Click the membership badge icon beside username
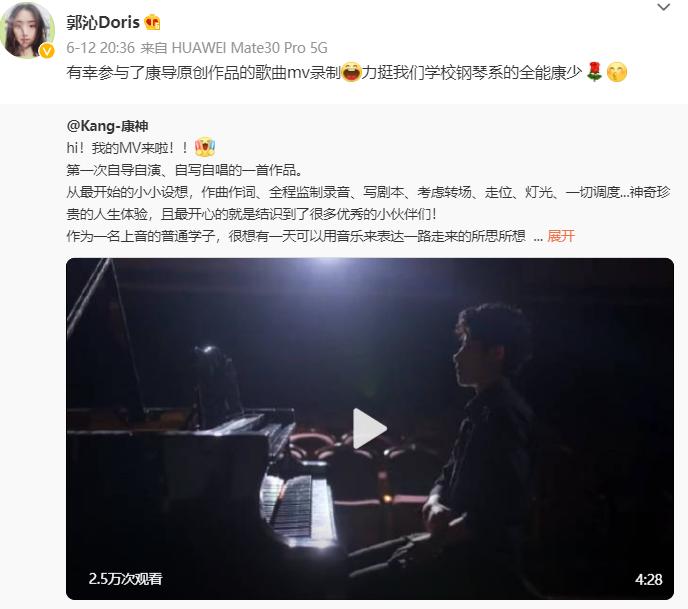Screen dimensions: 688x609 click(152, 22)
